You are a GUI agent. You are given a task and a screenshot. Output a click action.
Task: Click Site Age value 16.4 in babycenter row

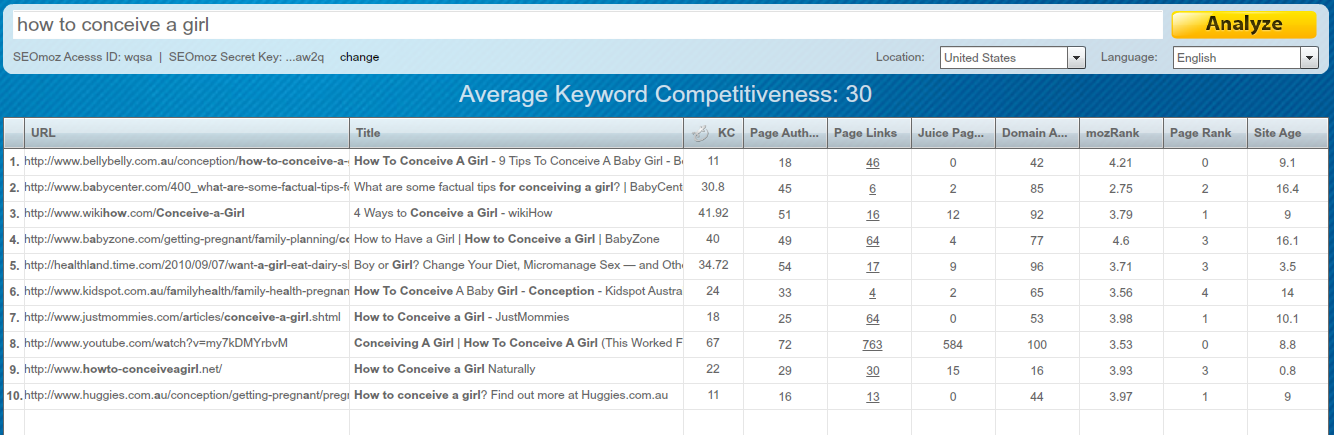(x=1288, y=188)
